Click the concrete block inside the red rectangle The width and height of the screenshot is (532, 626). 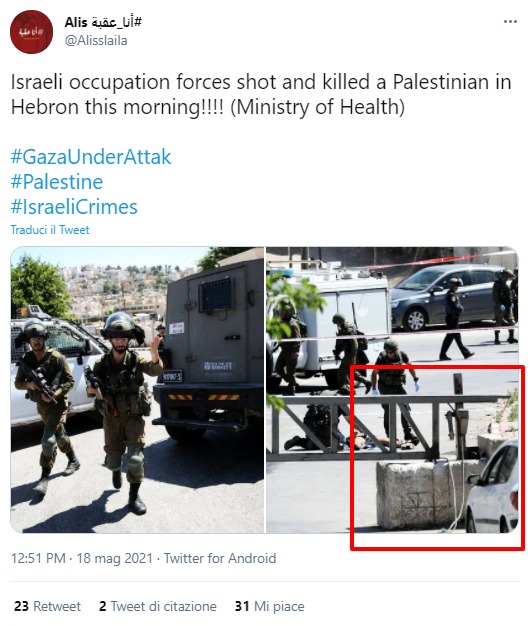point(419,495)
